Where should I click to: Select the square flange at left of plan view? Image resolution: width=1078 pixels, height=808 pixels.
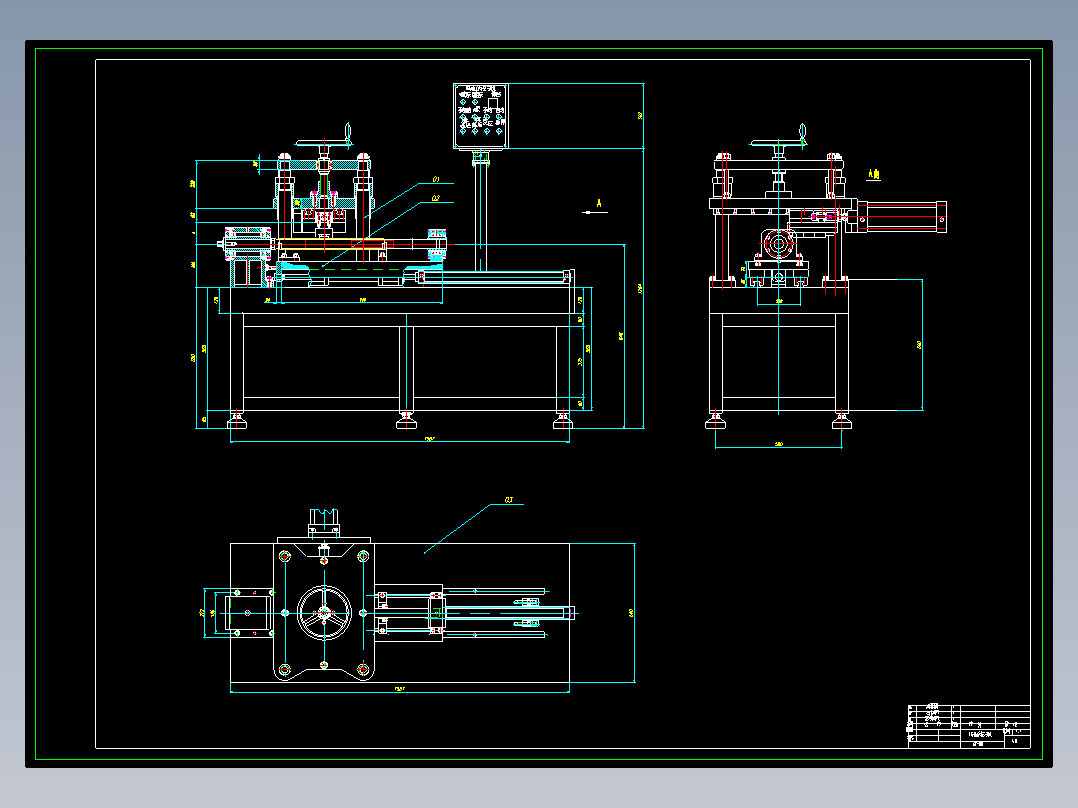pos(248,613)
